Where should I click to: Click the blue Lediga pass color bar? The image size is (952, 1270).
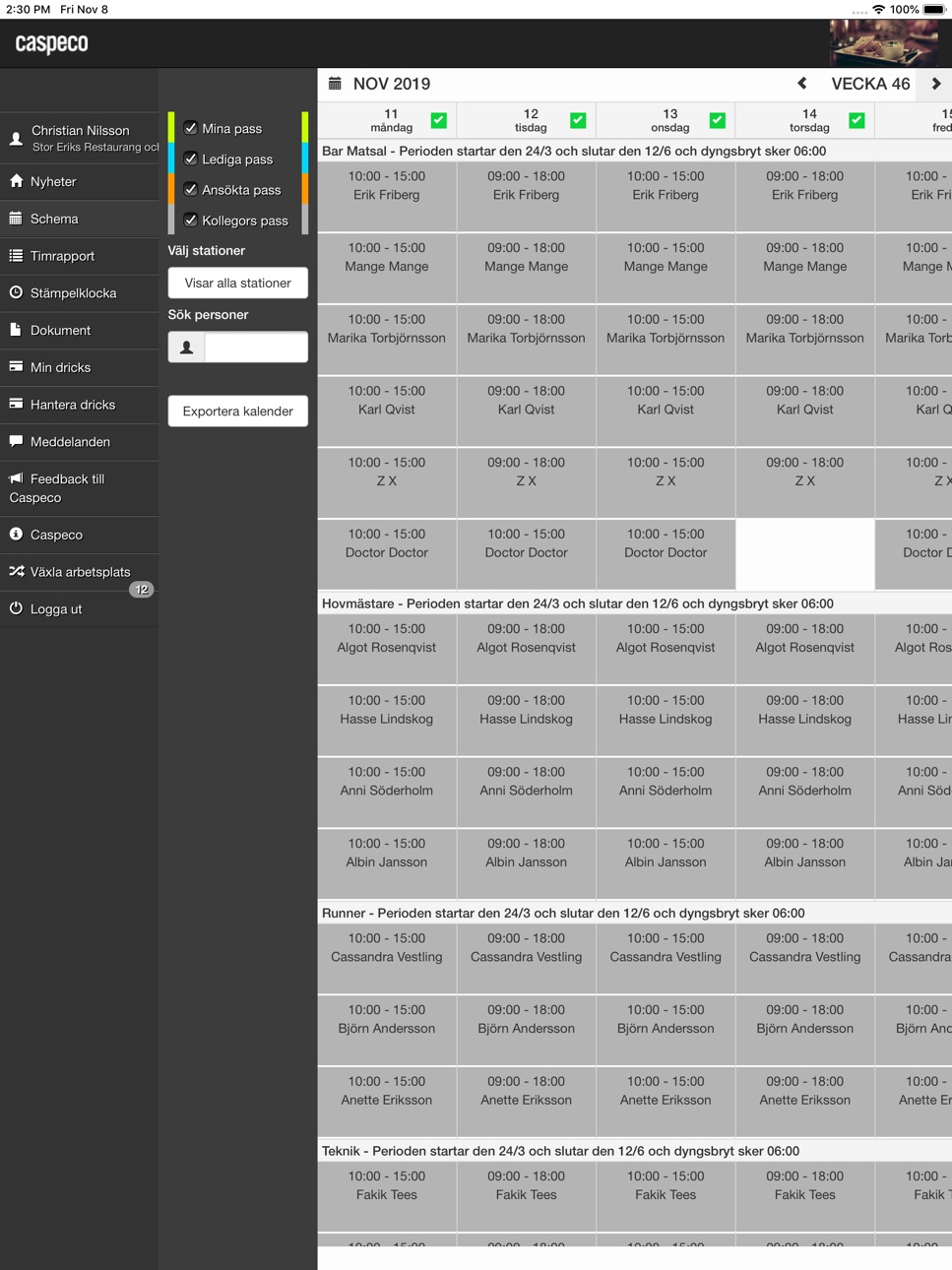coord(171,158)
